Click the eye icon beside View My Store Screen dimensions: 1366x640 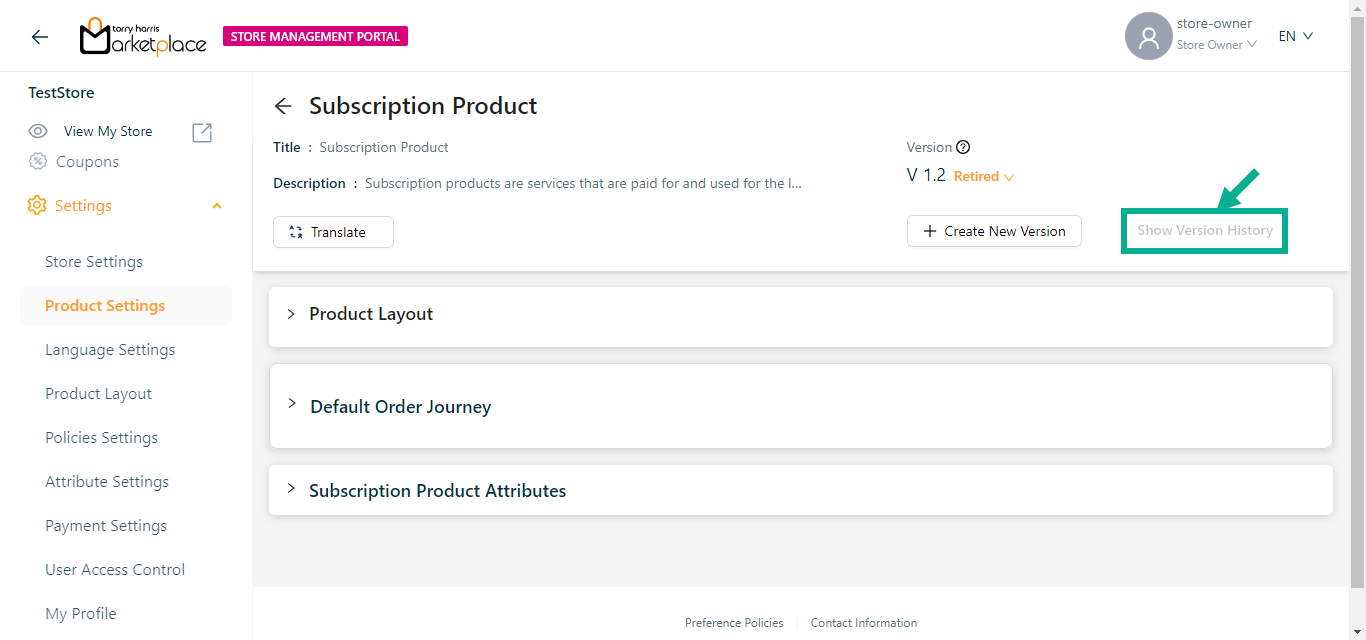coord(38,131)
